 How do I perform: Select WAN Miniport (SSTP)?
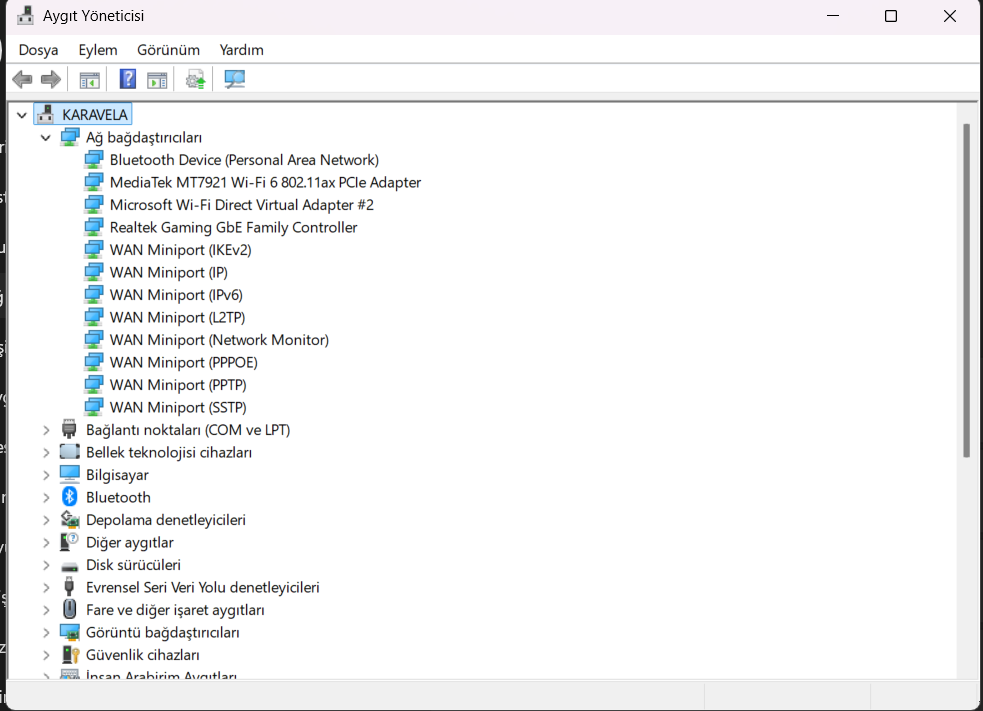point(178,408)
